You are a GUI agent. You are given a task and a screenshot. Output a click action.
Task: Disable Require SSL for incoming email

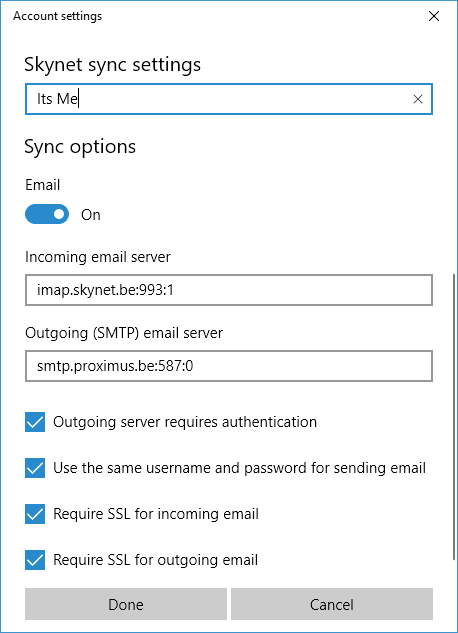point(35,514)
